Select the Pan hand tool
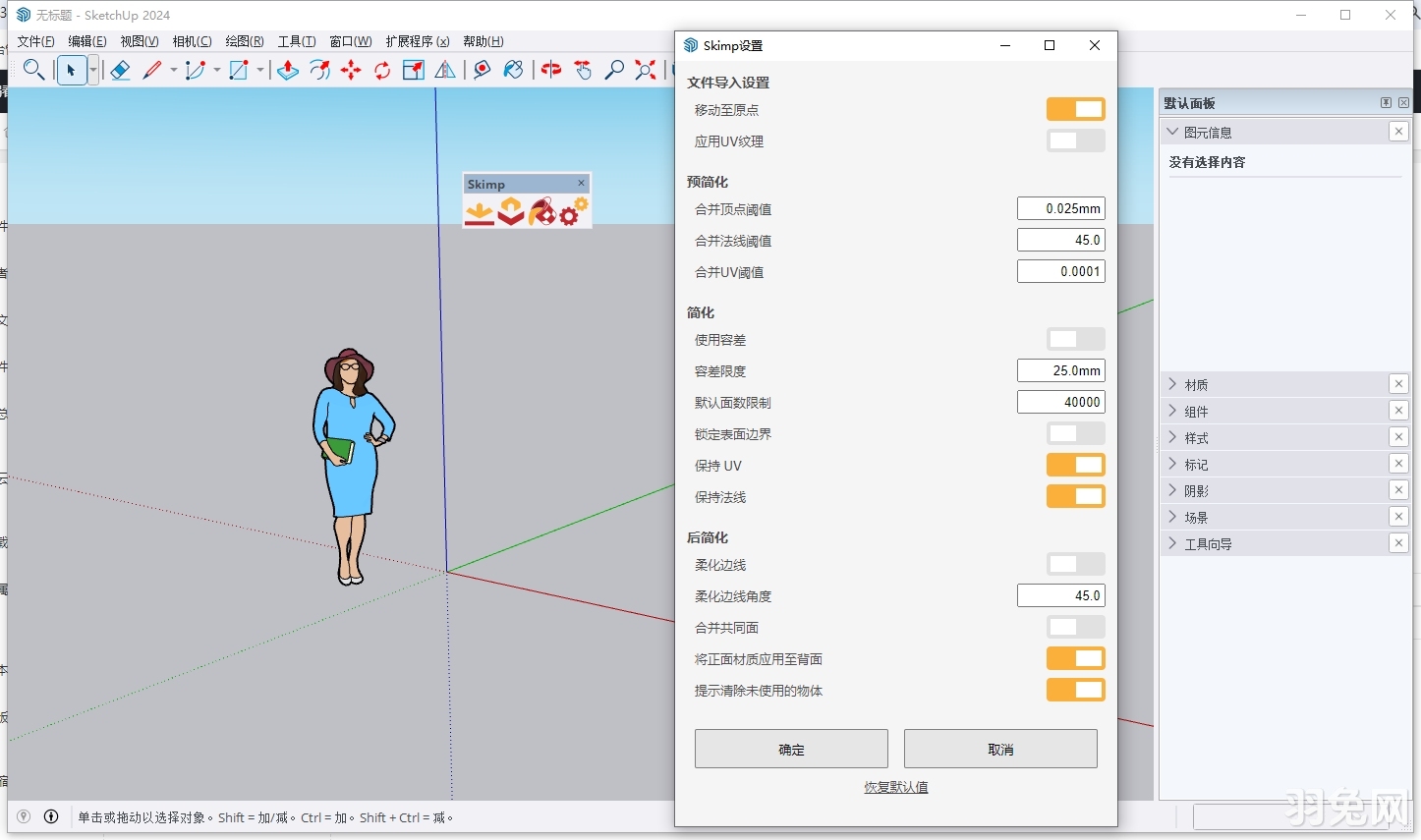Screen dimensions: 1421x840 [584, 70]
